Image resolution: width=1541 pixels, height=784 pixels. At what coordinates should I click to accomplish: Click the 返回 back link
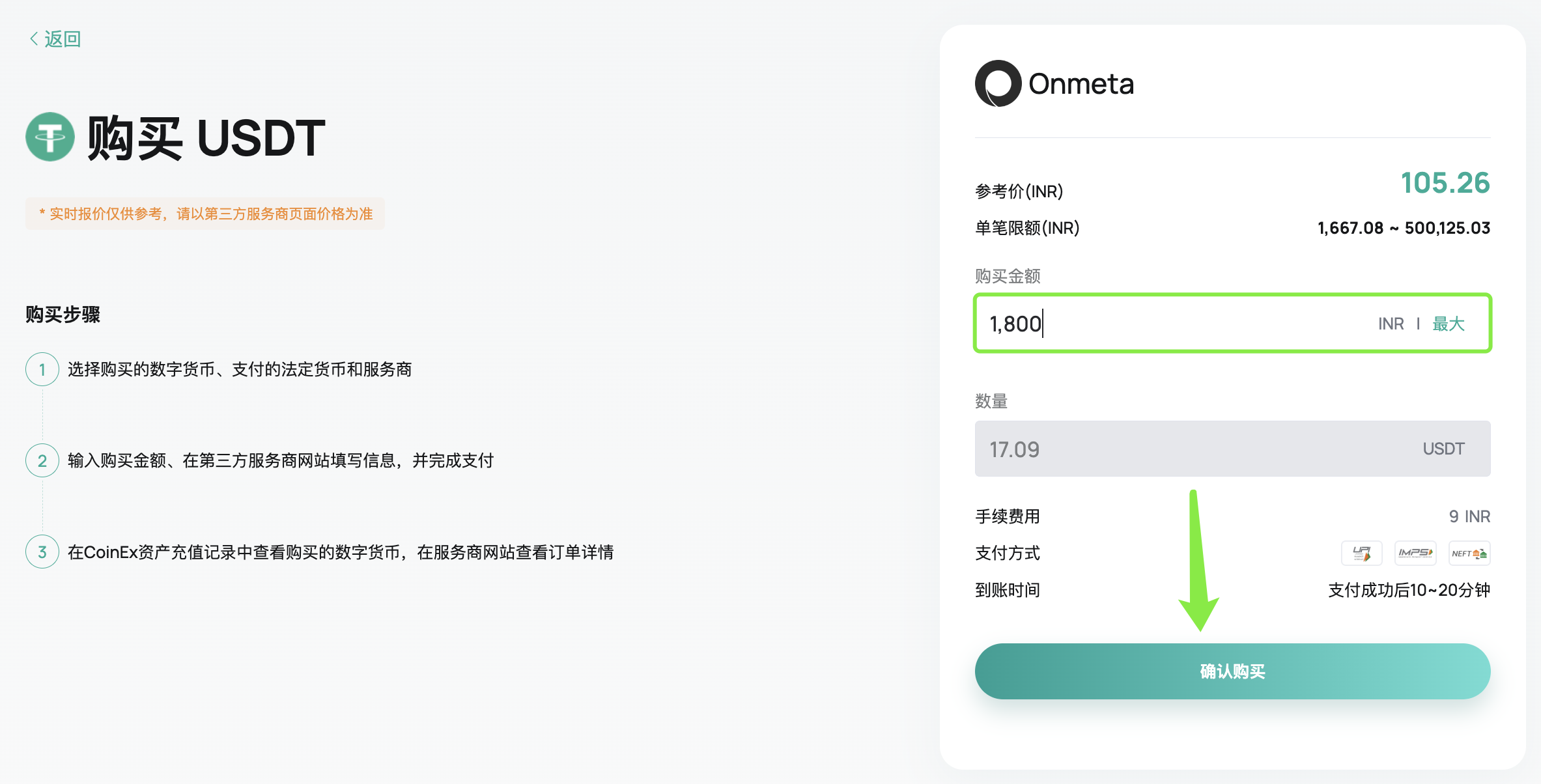coord(62,39)
